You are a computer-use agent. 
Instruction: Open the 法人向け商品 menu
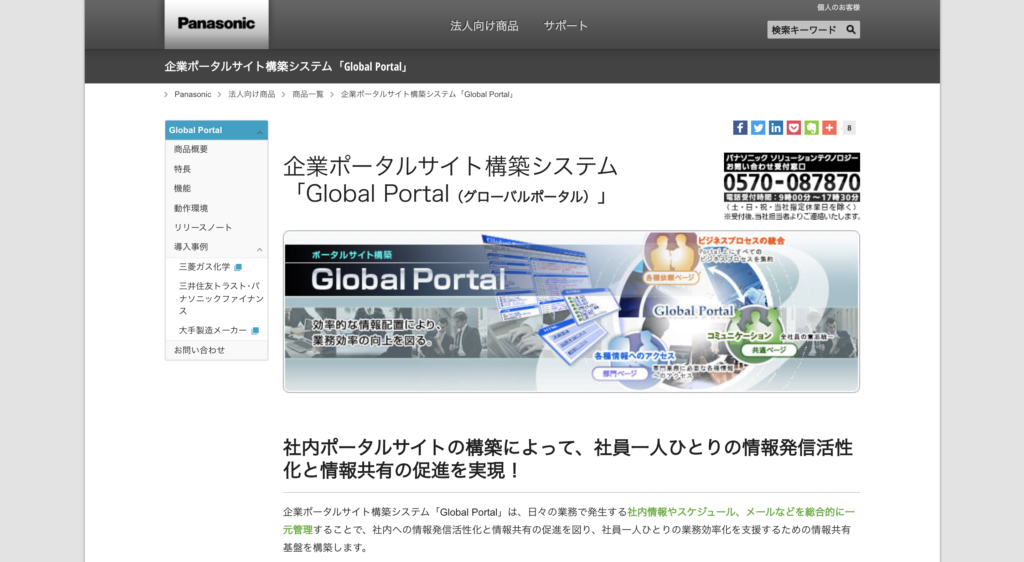tap(484, 26)
